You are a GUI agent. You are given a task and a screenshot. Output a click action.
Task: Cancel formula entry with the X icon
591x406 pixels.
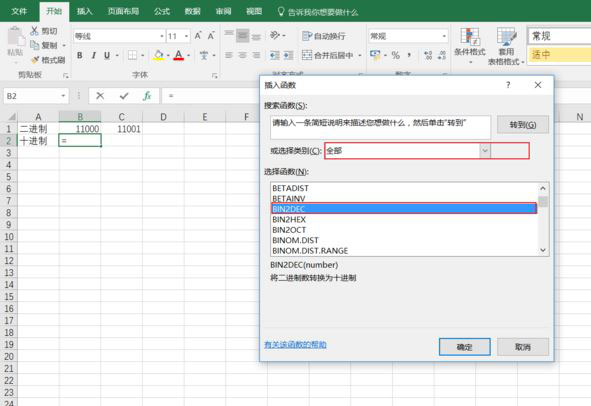[100, 96]
